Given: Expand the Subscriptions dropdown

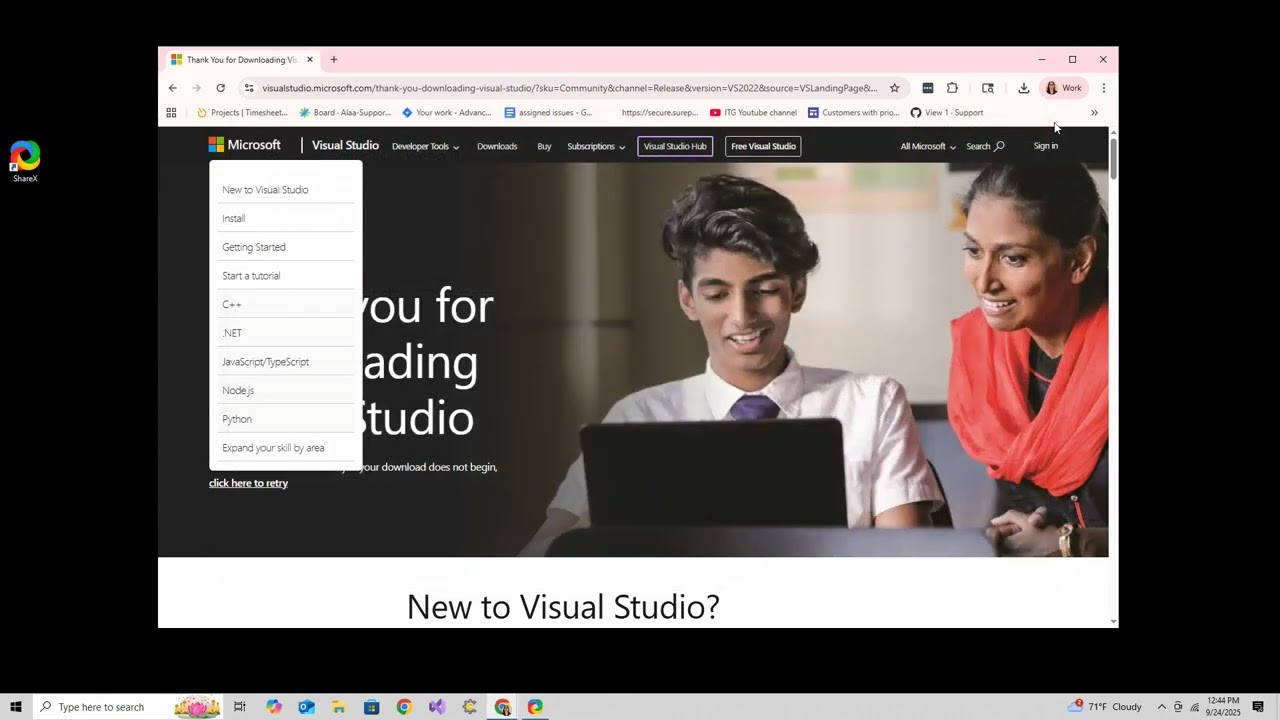Looking at the screenshot, I should (596, 146).
